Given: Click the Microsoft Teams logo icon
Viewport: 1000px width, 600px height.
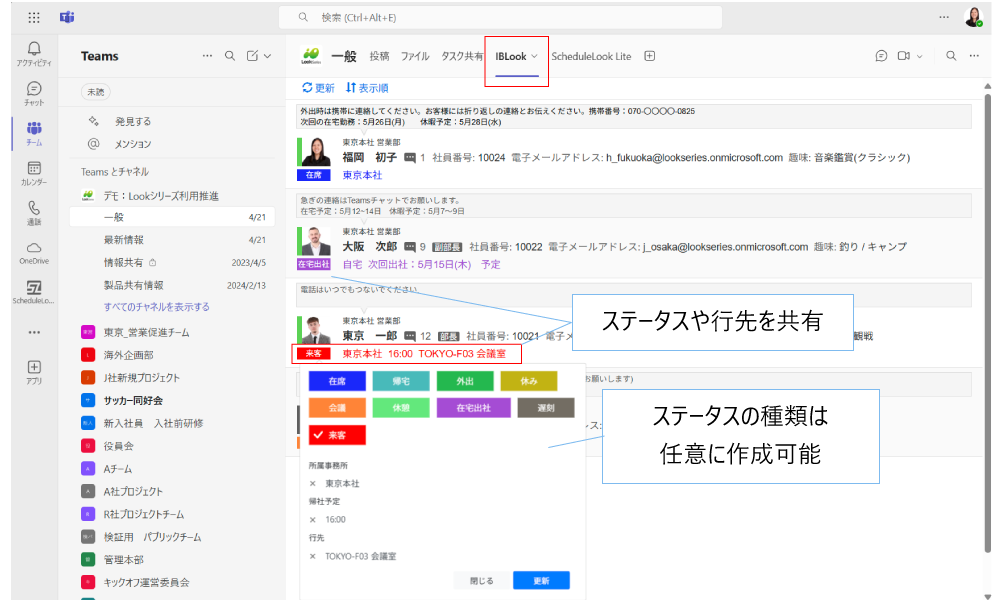Looking at the screenshot, I should [x=67, y=17].
